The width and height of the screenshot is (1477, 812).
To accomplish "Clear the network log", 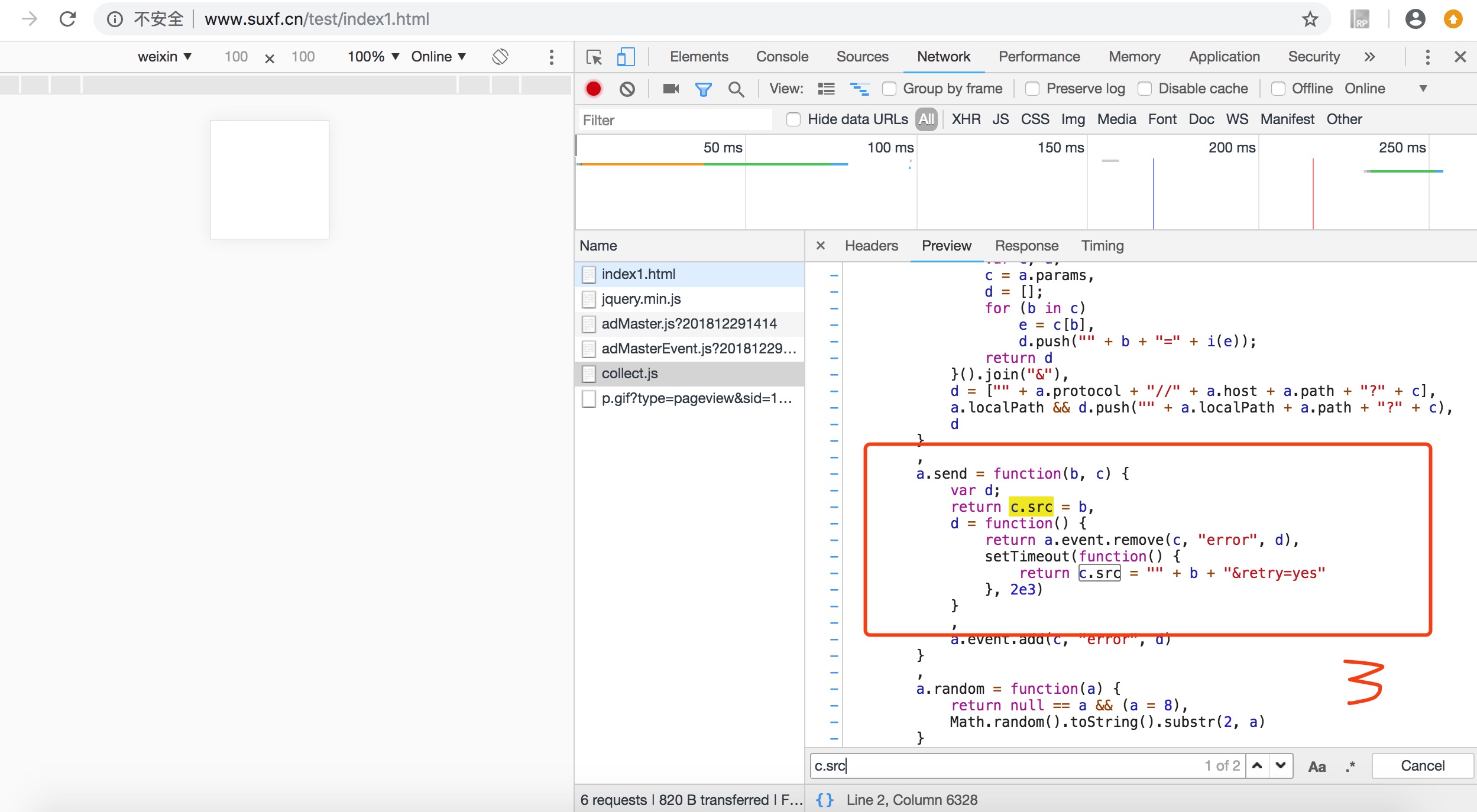I will [x=627, y=89].
